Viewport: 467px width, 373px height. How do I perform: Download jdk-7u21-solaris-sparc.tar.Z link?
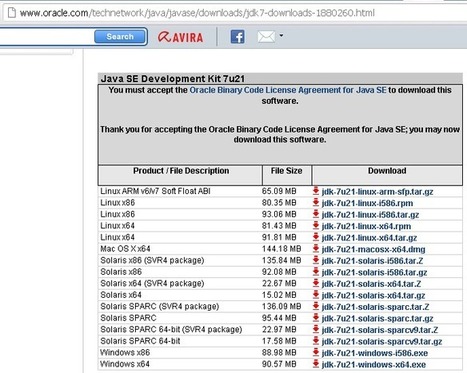[x=375, y=307]
